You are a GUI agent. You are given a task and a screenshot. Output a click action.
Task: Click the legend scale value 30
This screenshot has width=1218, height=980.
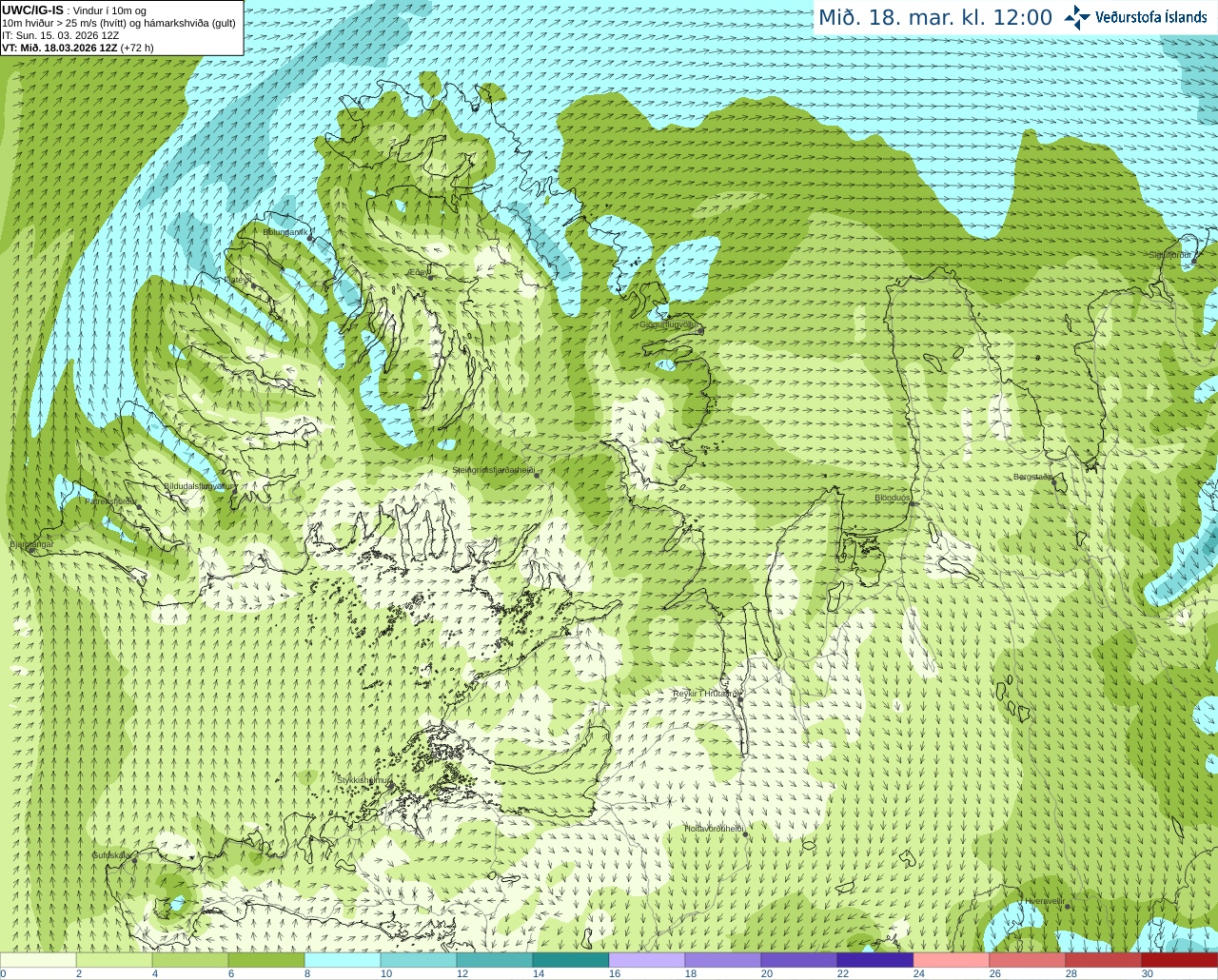1148,973
